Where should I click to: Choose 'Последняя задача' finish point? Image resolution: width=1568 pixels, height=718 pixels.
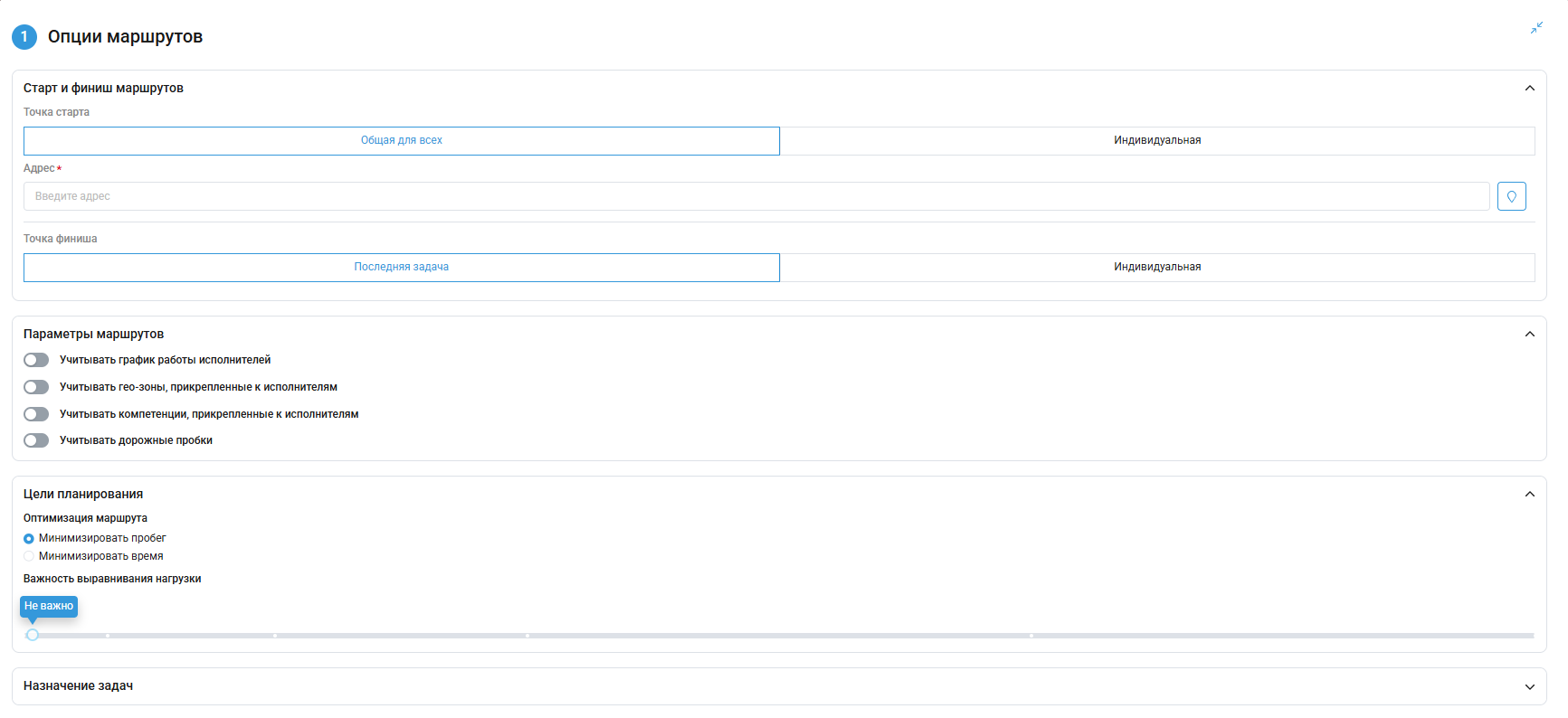click(402, 268)
